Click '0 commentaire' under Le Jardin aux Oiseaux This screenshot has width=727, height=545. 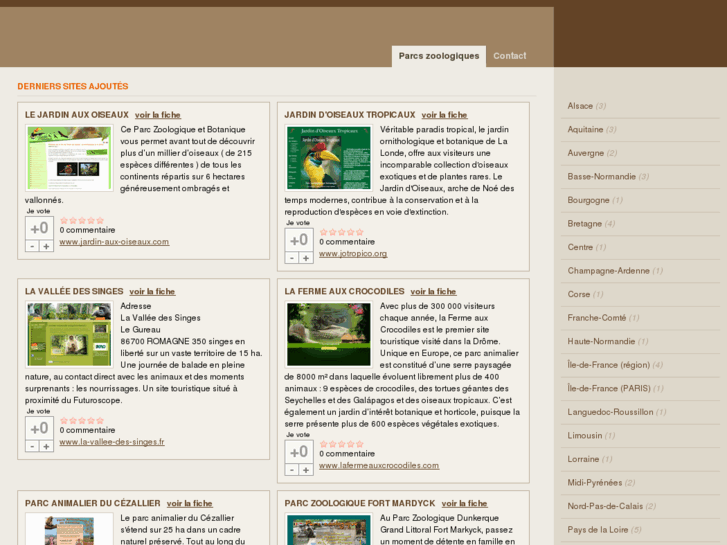tap(87, 230)
